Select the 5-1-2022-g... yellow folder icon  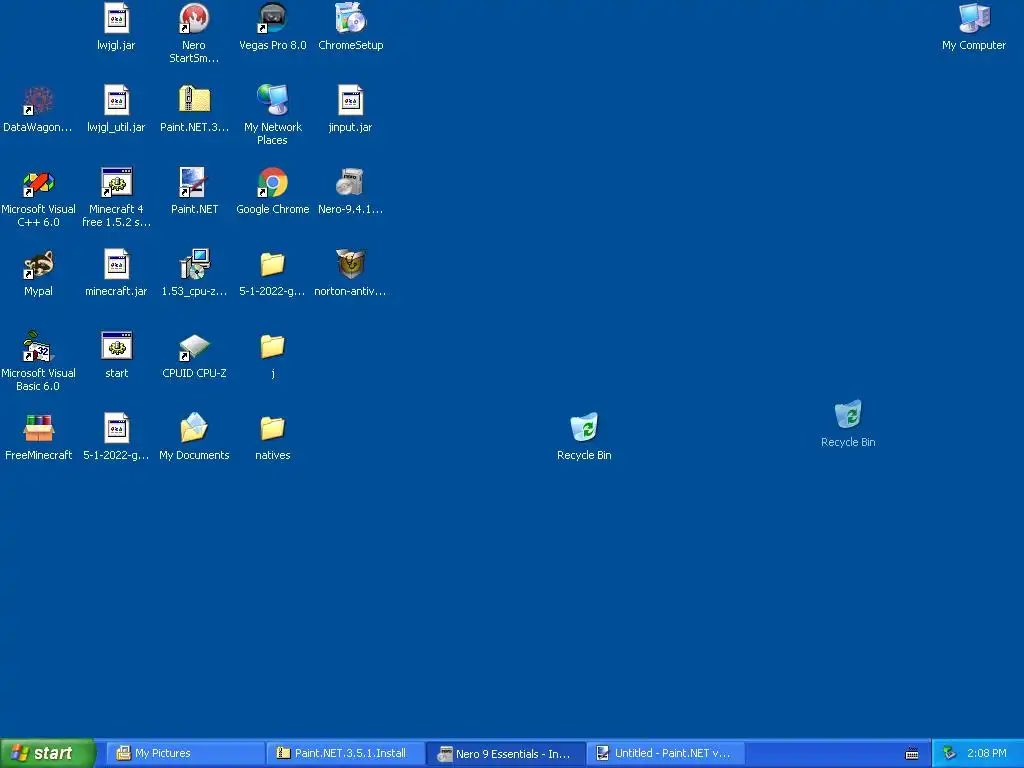272,264
